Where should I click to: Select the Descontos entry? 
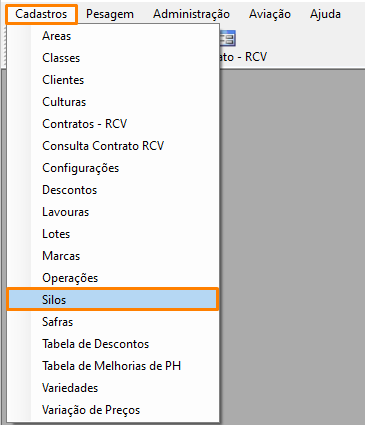(113, 190)
